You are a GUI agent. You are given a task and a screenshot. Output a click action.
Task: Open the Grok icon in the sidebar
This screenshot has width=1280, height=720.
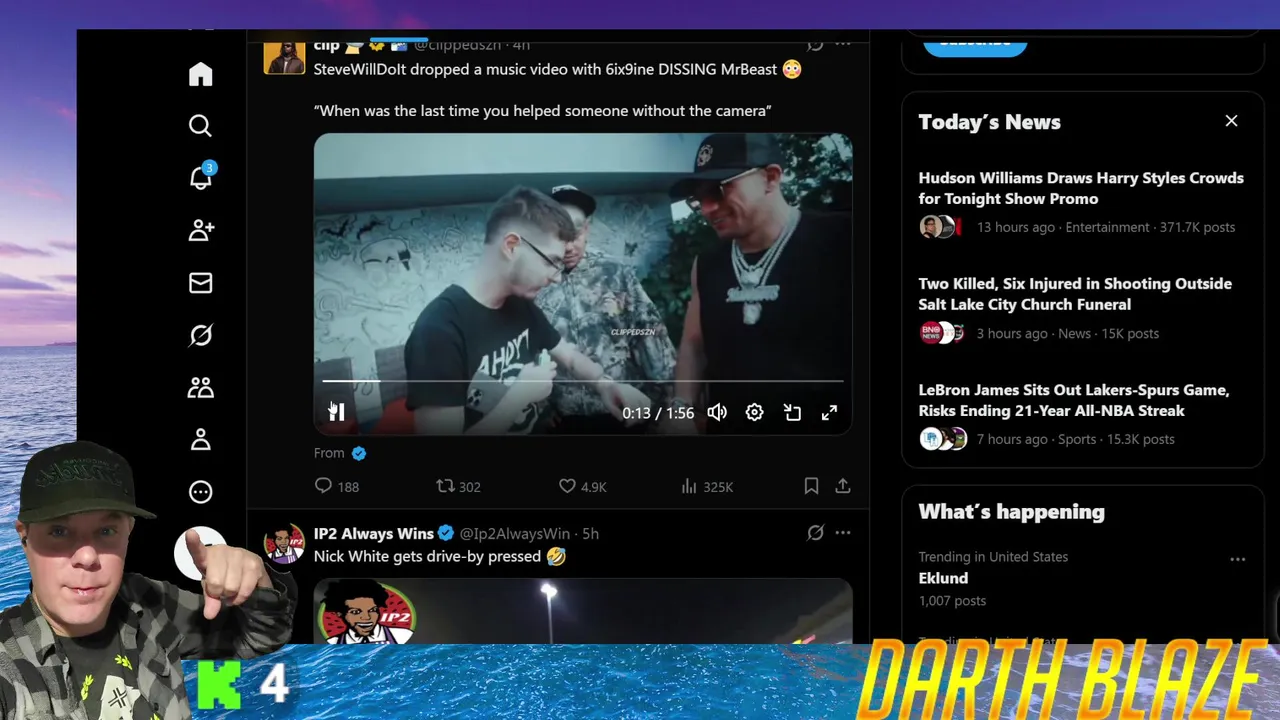coord(200,335)
